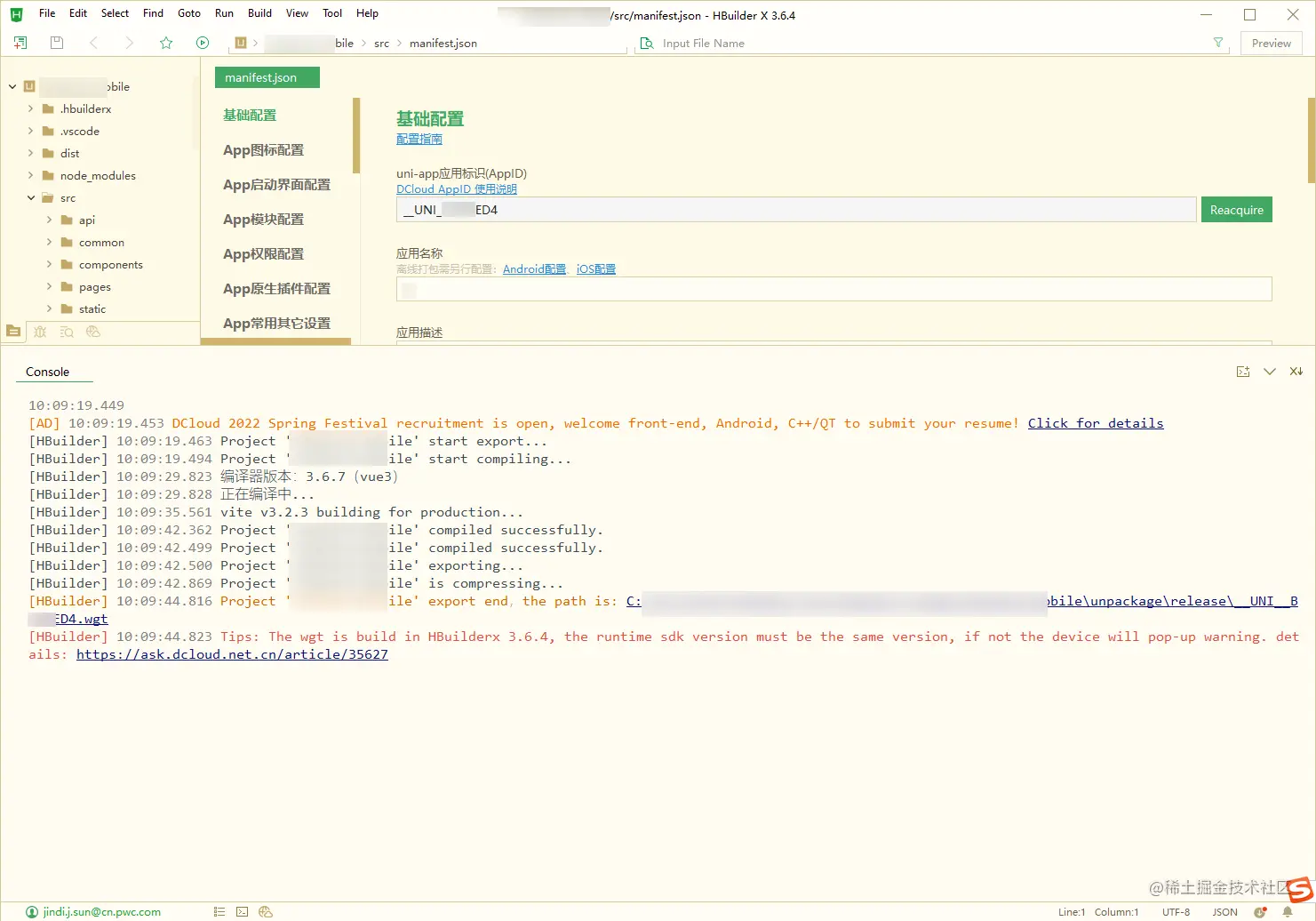Click the Preview button
This screenshot has width=1316, height=921.
click(1272, 43)
